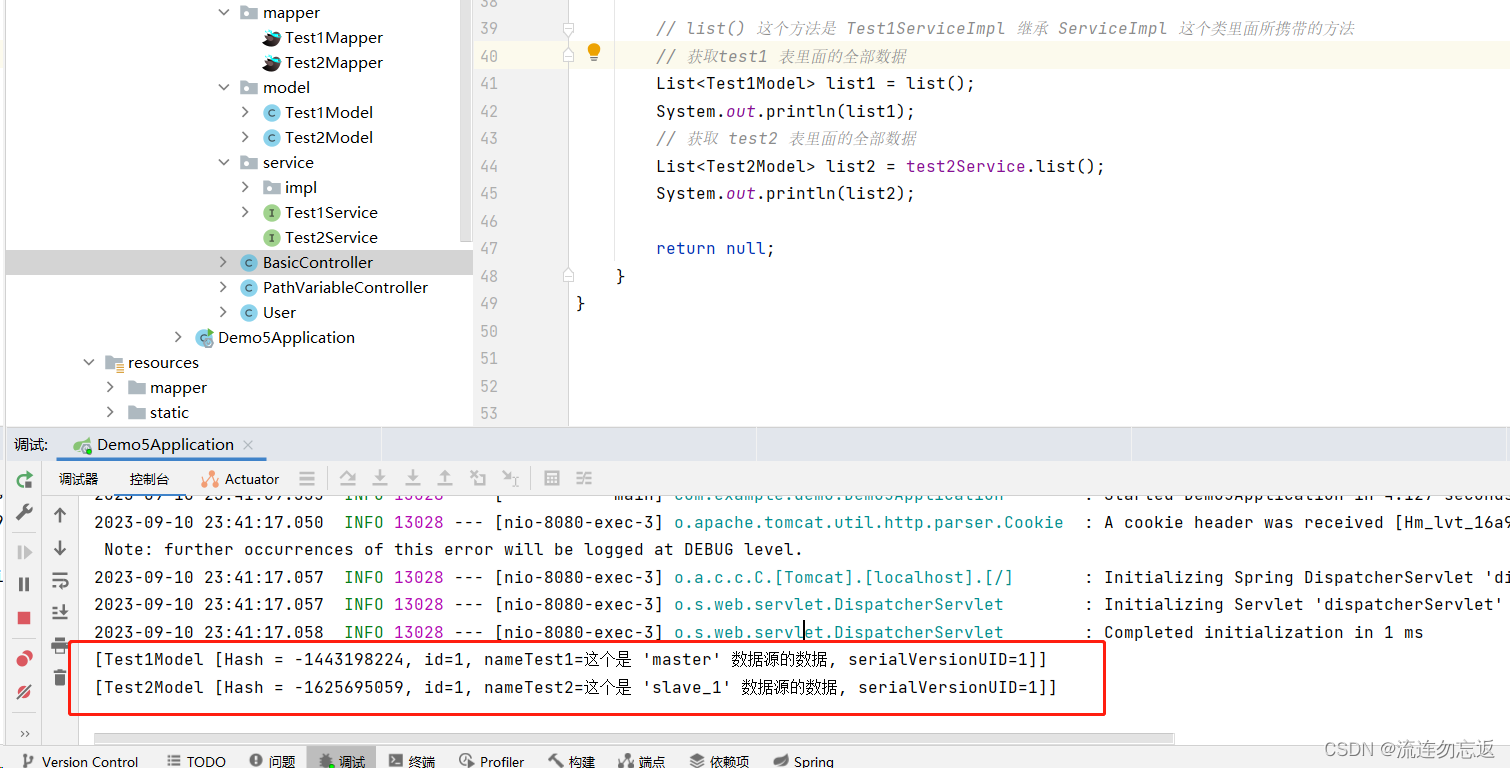
Task: Expand the impl package under service
Action: click(245, 187)
